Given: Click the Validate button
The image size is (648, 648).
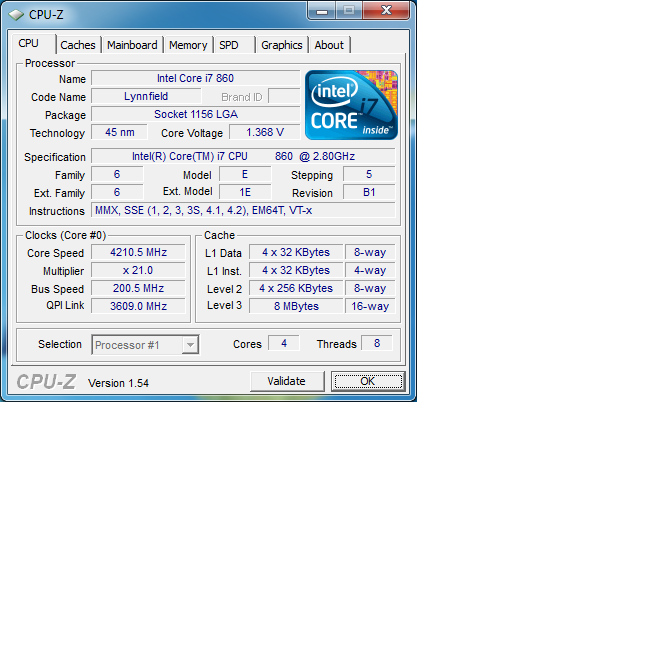Looking at the screenshot, I should pos(287,381).
